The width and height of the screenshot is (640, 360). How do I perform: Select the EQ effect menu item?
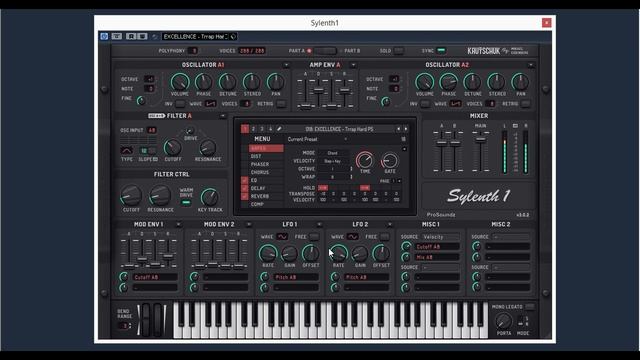pyautogui.click(x=266, y=180)
